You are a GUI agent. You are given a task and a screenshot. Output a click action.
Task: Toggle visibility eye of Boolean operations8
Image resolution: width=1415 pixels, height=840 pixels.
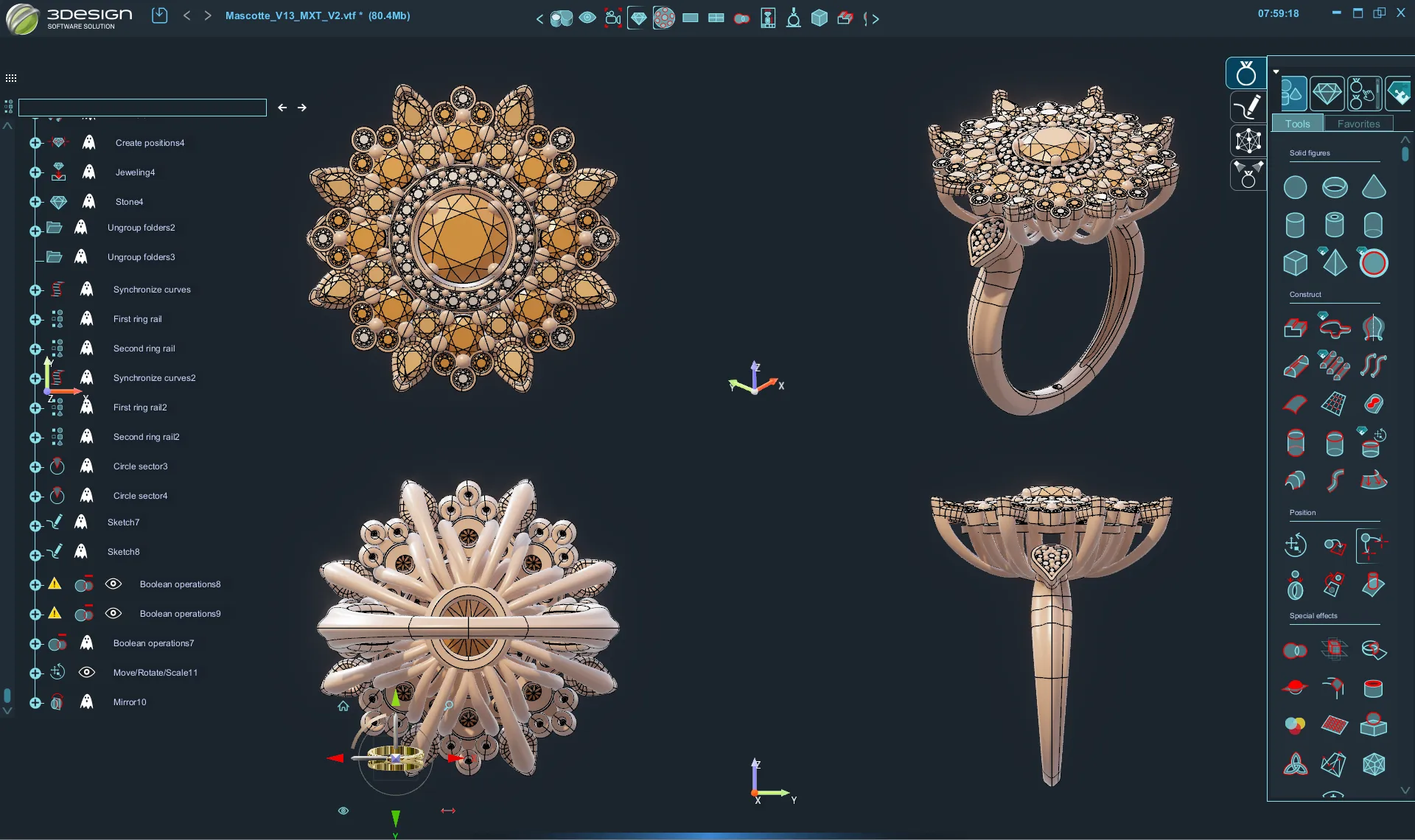[x=113, y=584]
